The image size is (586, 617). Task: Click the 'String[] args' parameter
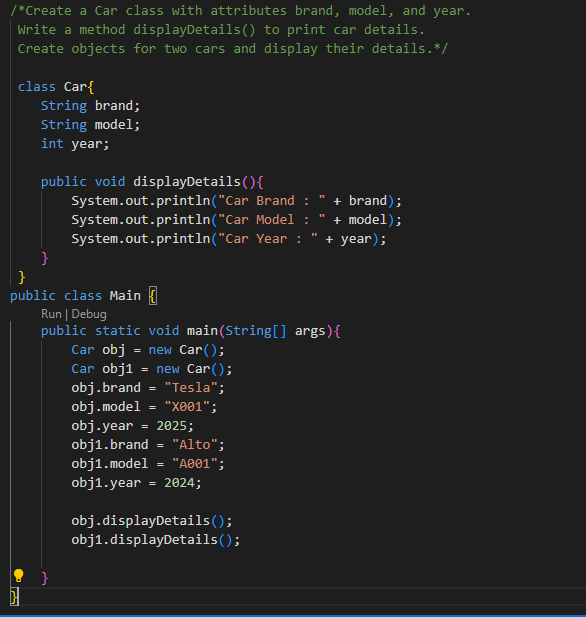click(275, 331)
